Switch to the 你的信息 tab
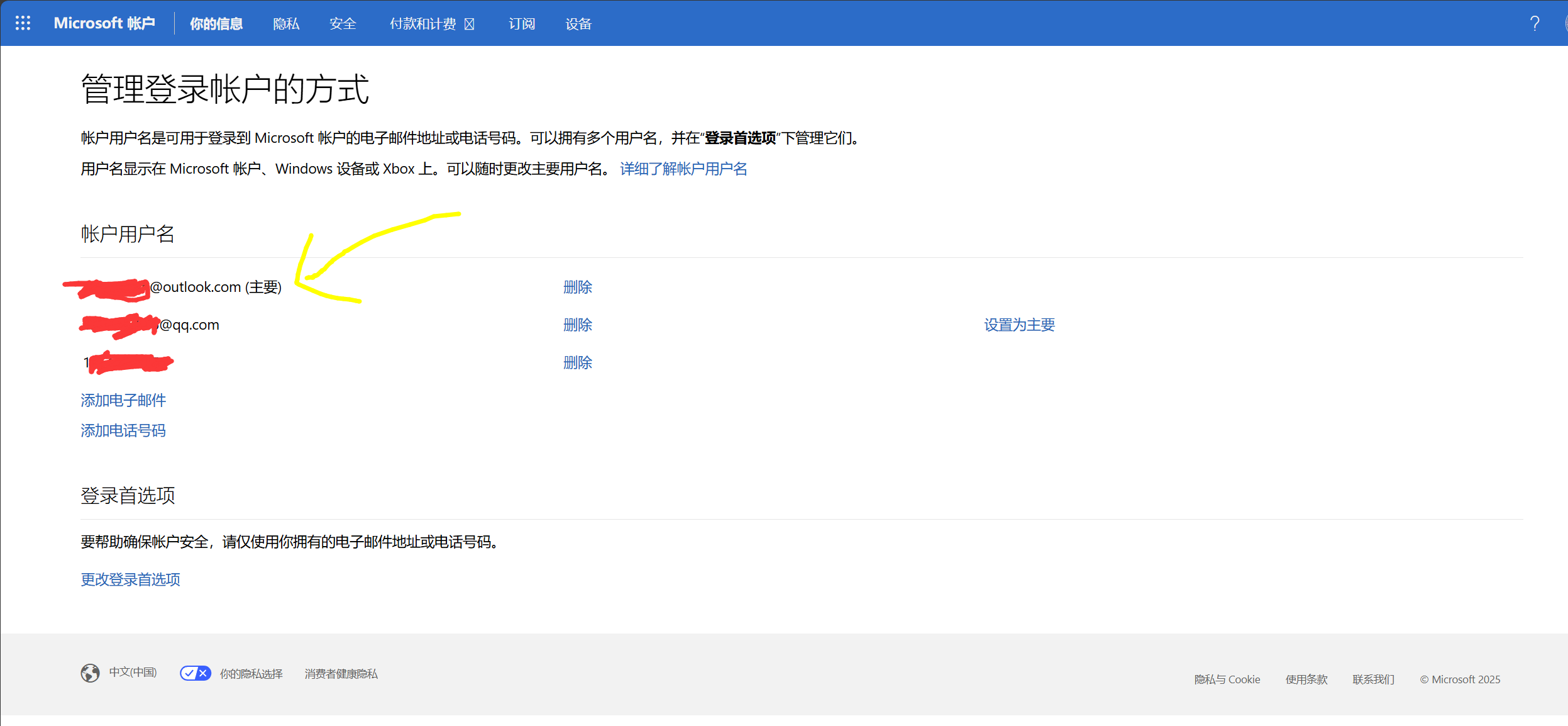This screenshot has height=726, width=1568. click(216, 24)
